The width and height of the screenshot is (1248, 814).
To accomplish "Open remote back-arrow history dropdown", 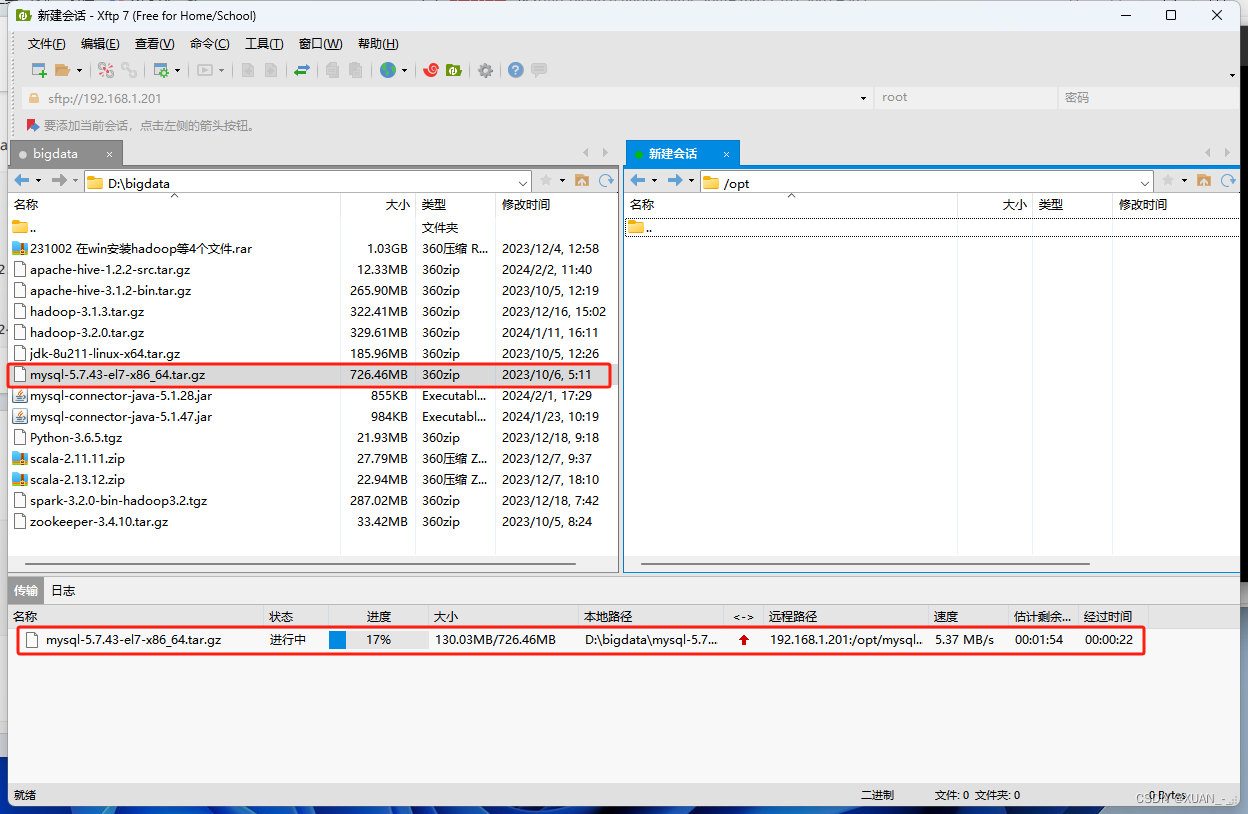I will pyautogui.click(x=654, y=181).
